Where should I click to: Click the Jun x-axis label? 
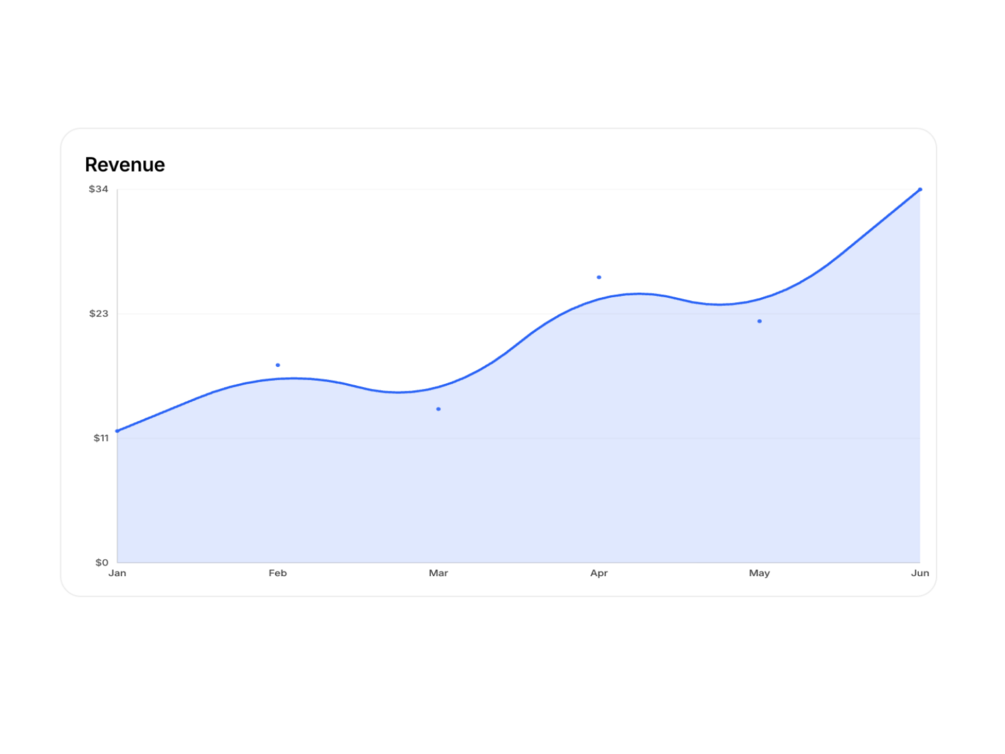(919, 573)
